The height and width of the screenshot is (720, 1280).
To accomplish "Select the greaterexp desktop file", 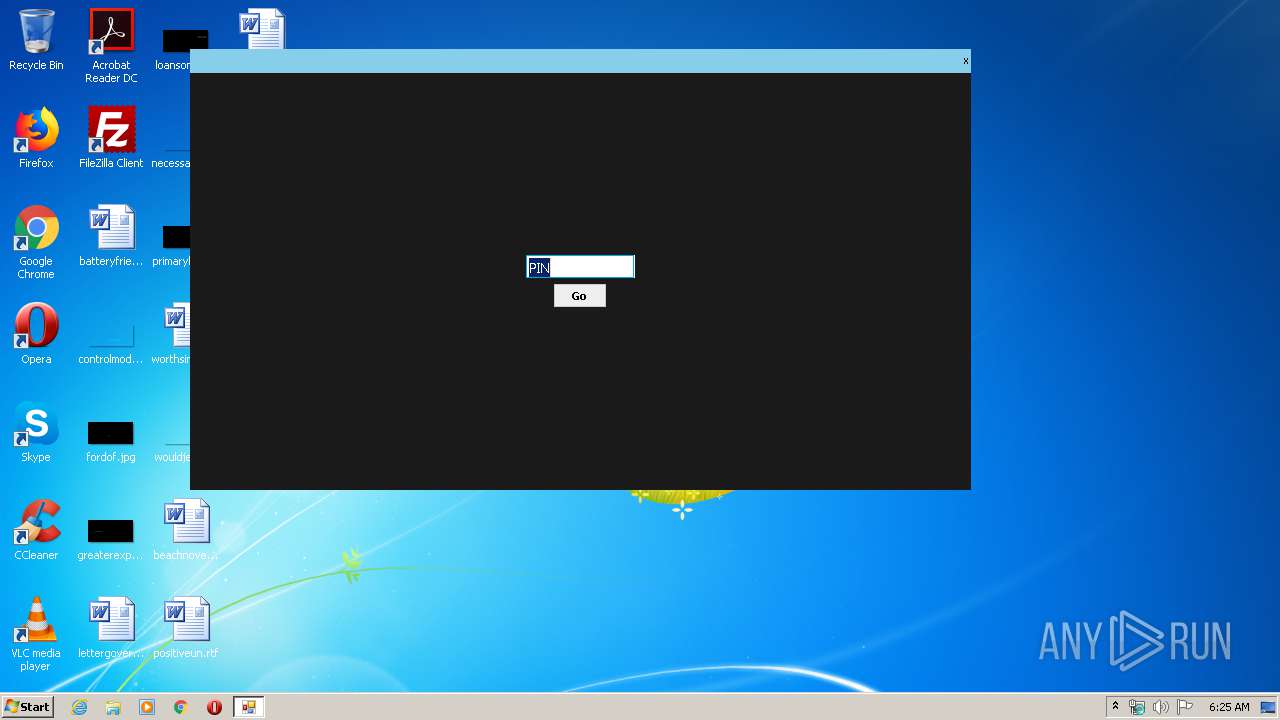I will (111, 538).
